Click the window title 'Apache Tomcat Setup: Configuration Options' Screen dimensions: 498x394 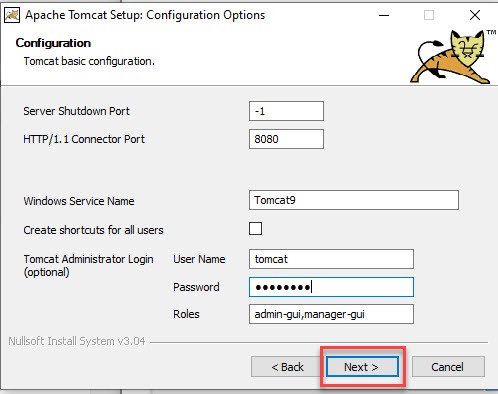coord(145,15)
